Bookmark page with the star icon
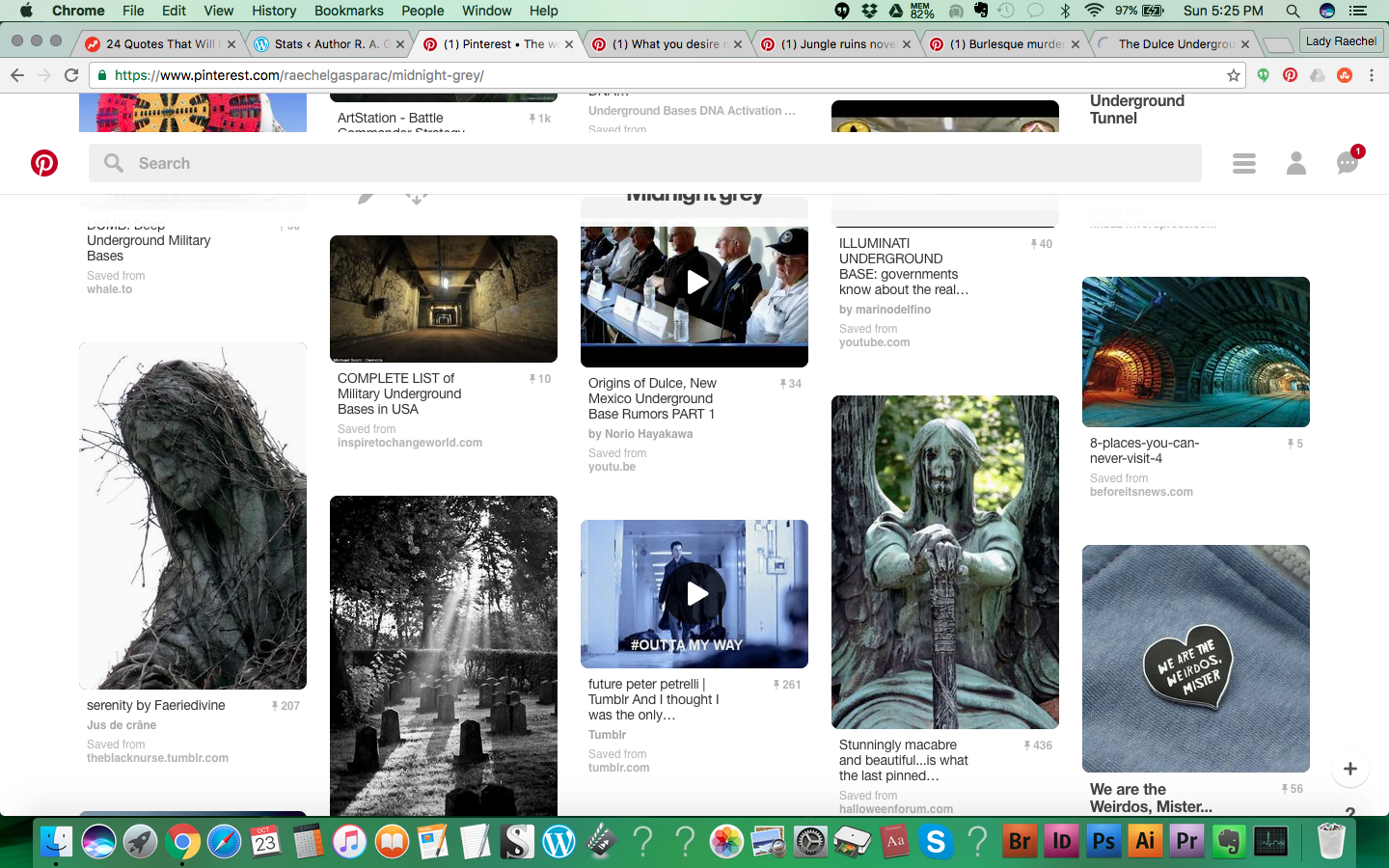Screen dimensions: 1389x868 click(1233, 75)
